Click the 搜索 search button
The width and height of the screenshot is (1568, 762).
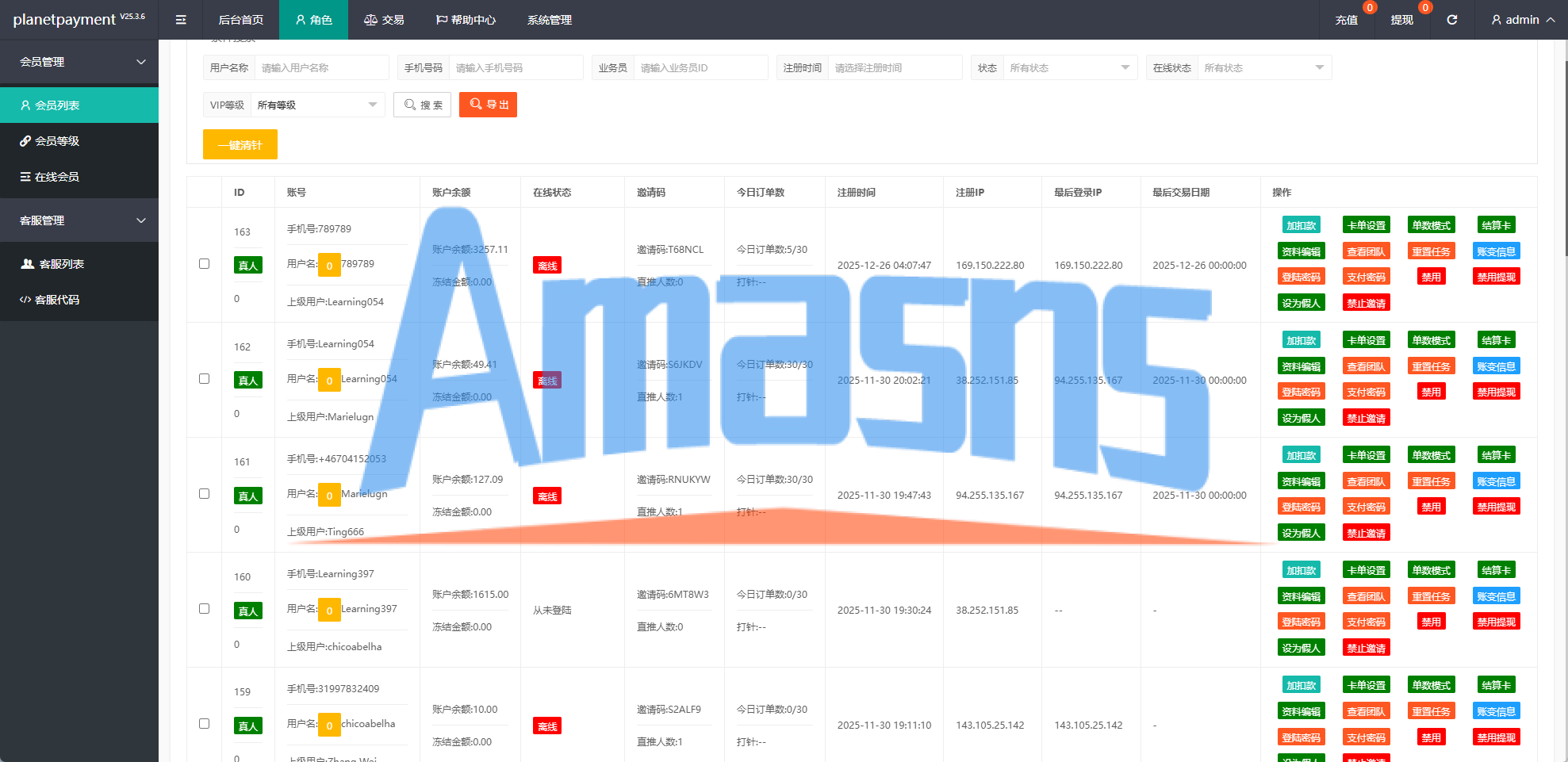(423, 105)
